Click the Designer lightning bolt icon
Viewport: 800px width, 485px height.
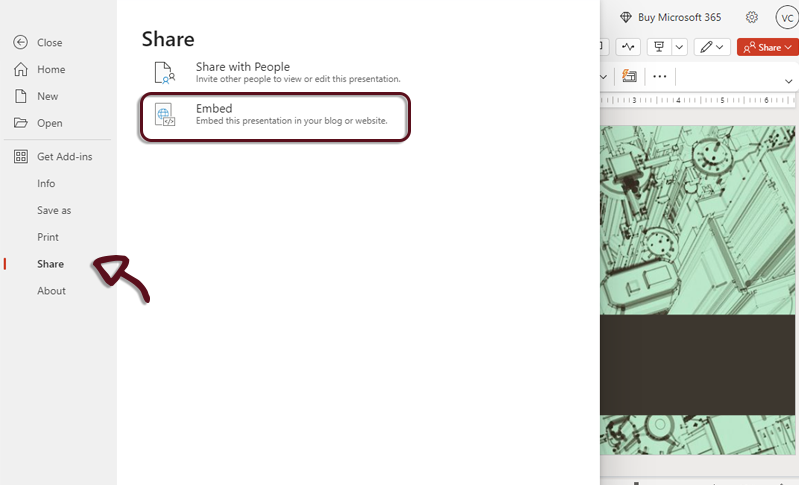pyautogui.click(x=628, y=76)
